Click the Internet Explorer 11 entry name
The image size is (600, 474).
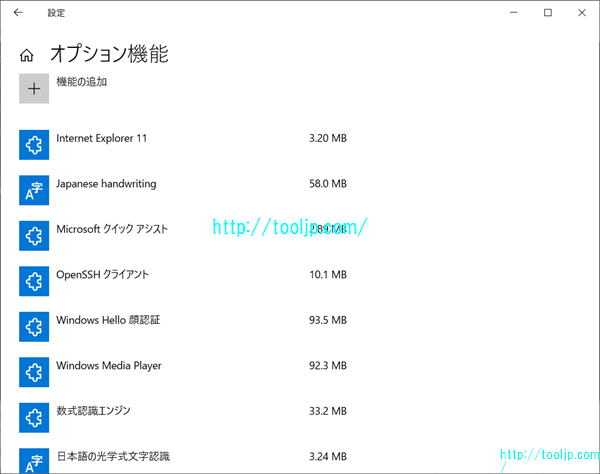pyautogui.click(x=101, y=138)
